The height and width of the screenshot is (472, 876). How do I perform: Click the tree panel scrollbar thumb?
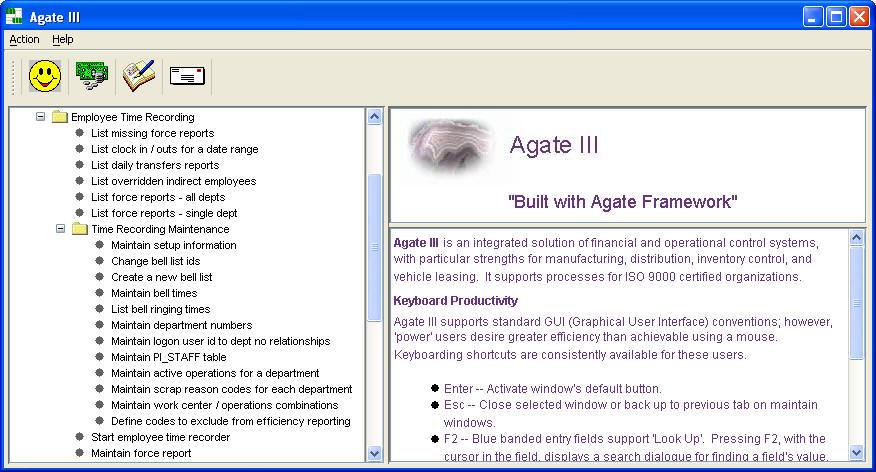pyautogui.click(x=374, y=247)
